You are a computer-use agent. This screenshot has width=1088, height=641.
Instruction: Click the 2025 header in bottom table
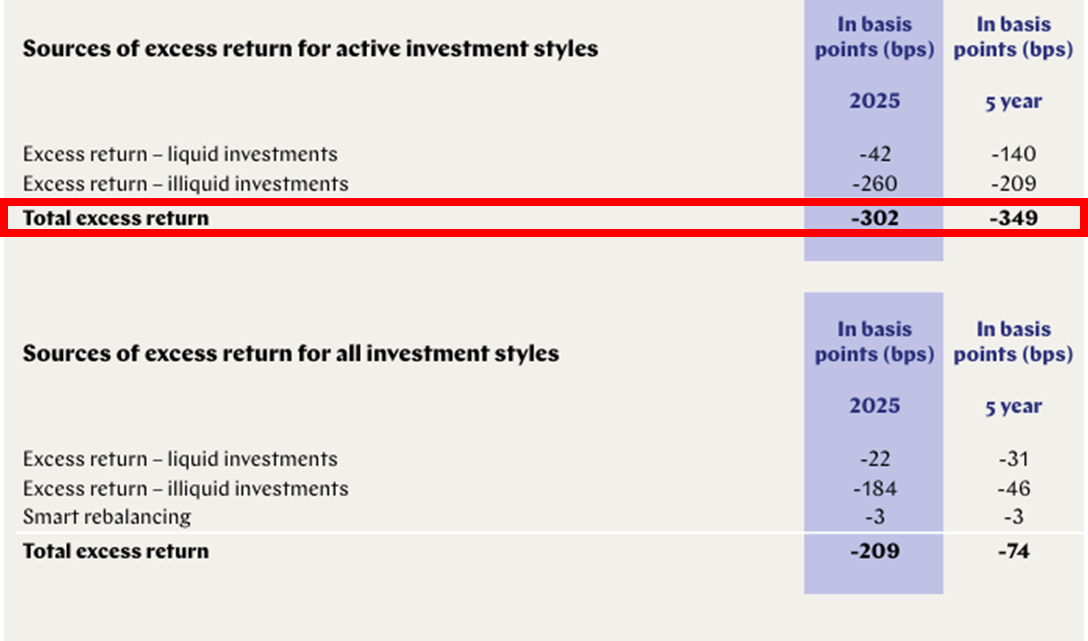pos(874,405)
